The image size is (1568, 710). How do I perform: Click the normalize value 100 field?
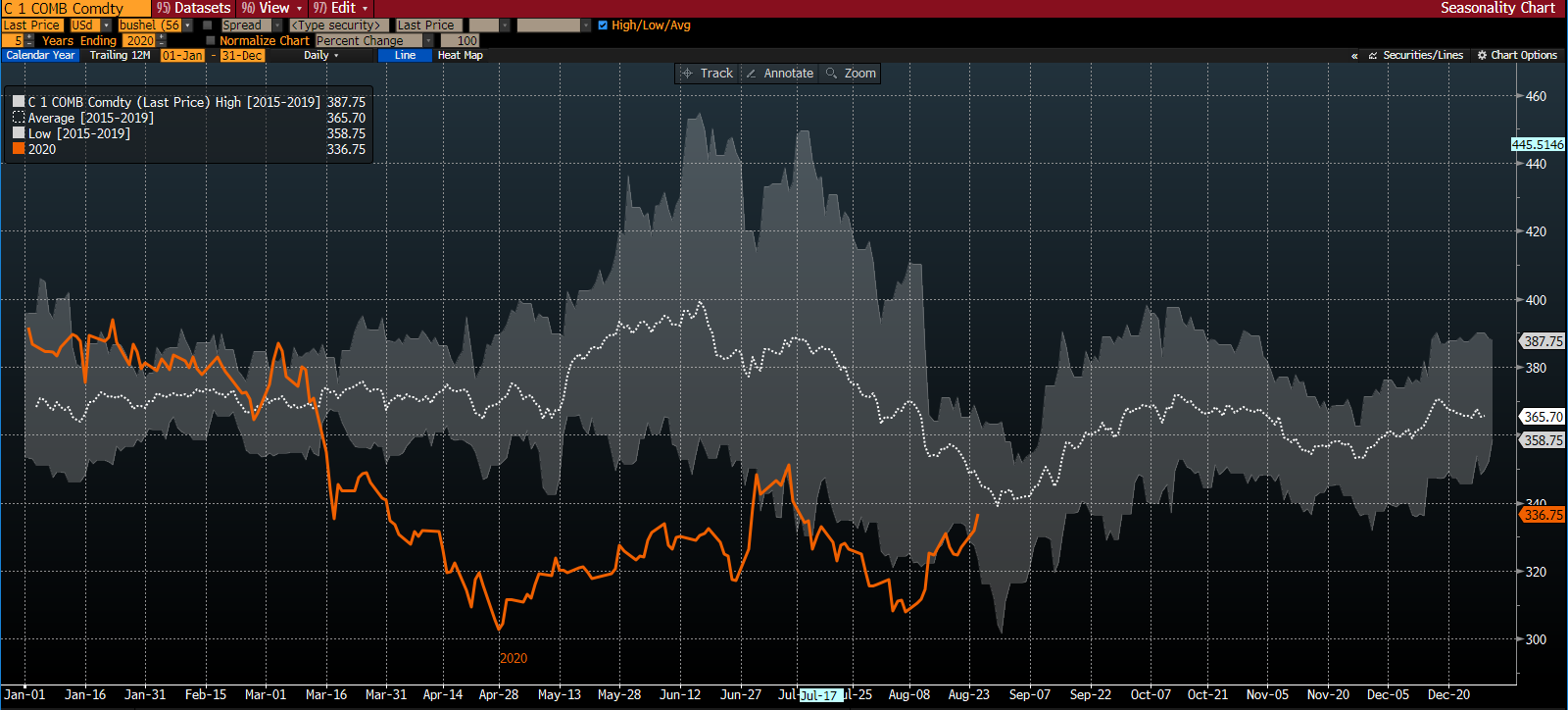460,41
